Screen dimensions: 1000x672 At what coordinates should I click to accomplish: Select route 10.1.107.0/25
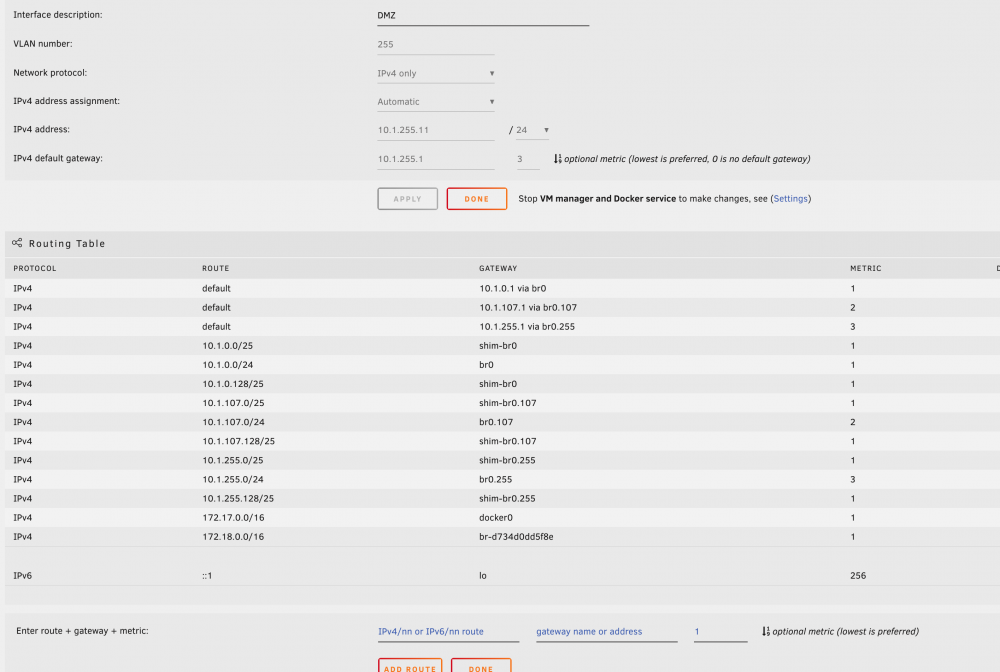(x=233, y=403)
